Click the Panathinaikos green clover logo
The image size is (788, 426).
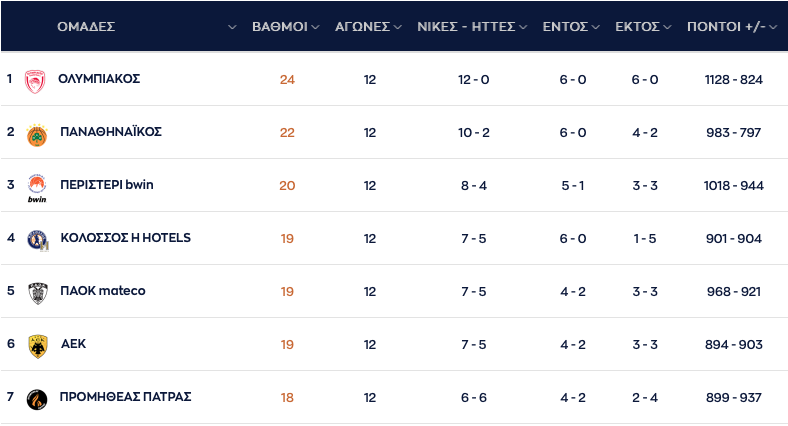coord(36,133)
